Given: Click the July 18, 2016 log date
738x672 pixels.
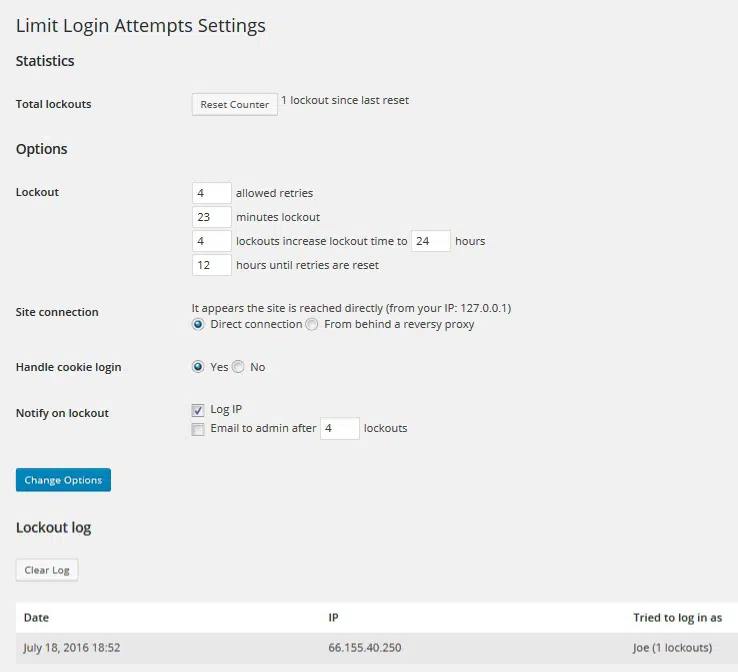Looking at the screenshot, I should (x=71, y=648).
